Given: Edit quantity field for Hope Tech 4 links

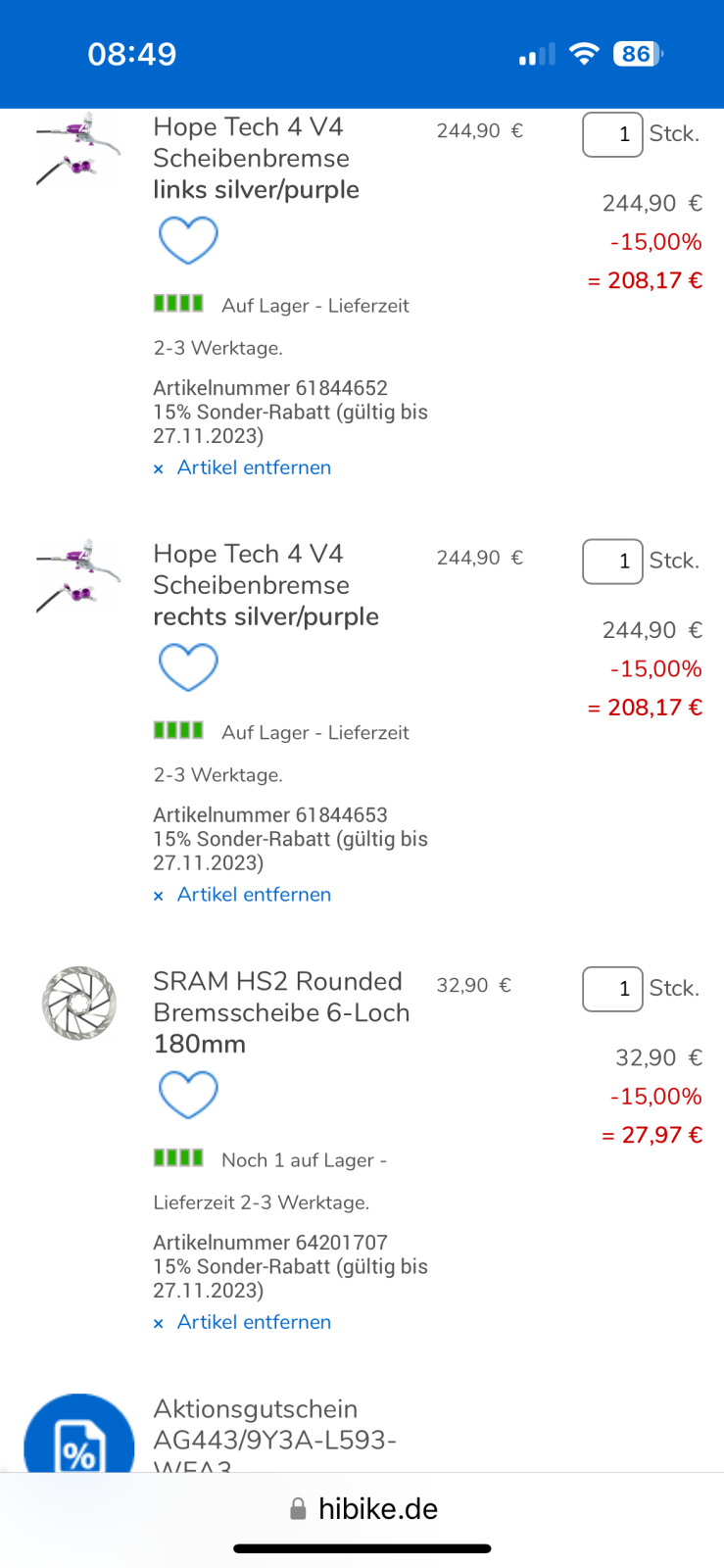Looking at the screenshot, I should [612, 134].
